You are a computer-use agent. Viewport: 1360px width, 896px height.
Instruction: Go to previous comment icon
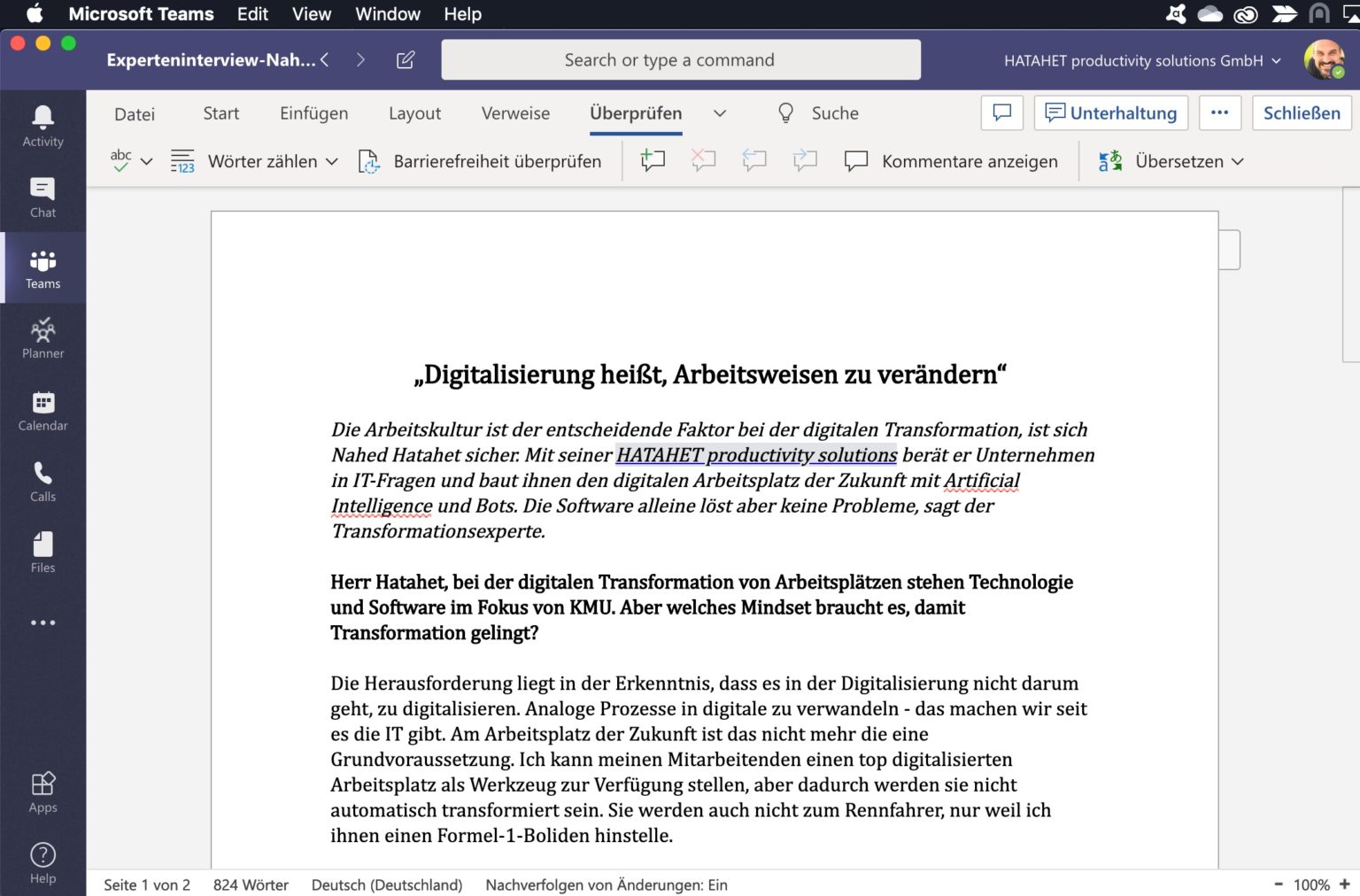[753, 160]
